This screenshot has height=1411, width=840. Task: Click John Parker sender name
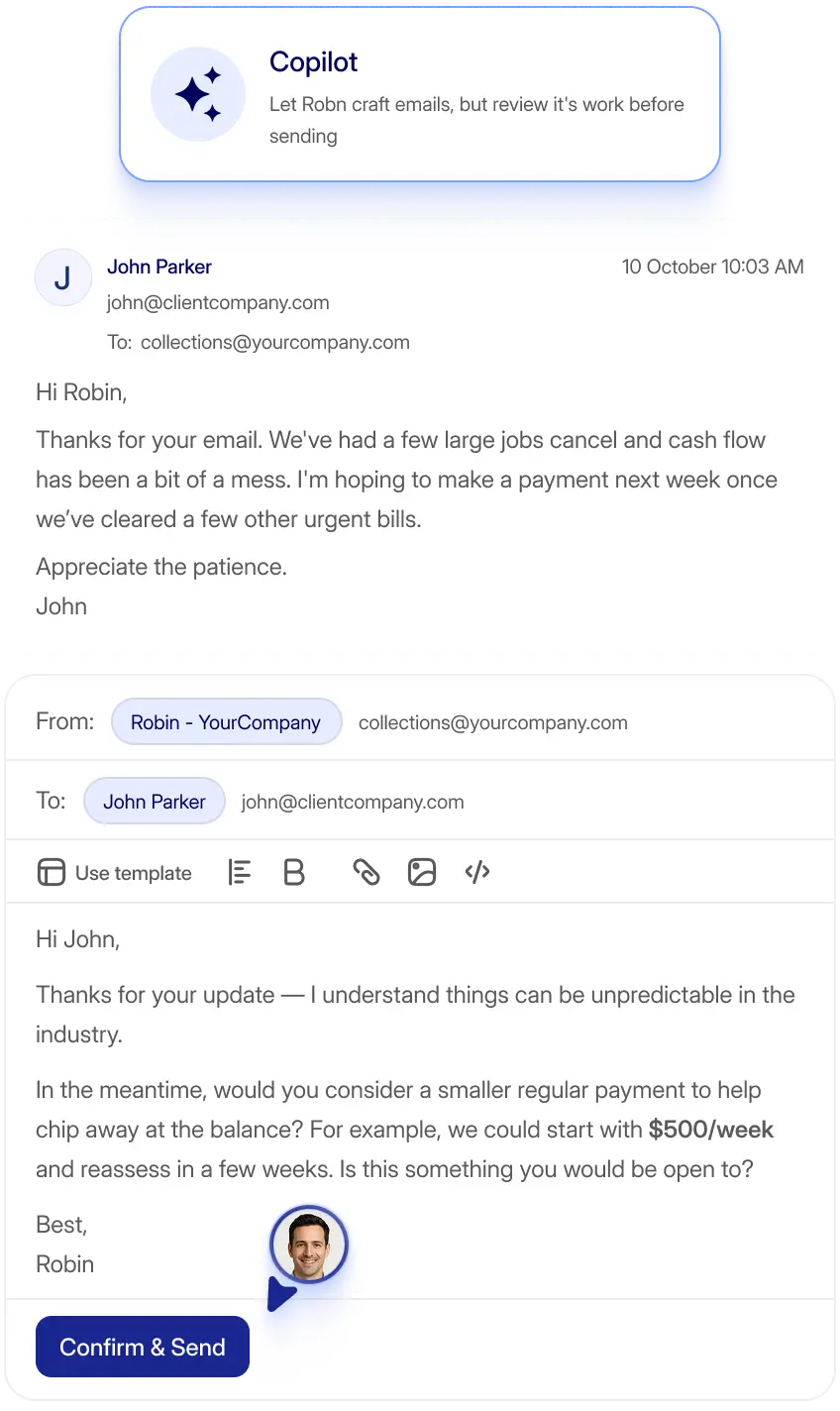[x=159, y=267]
